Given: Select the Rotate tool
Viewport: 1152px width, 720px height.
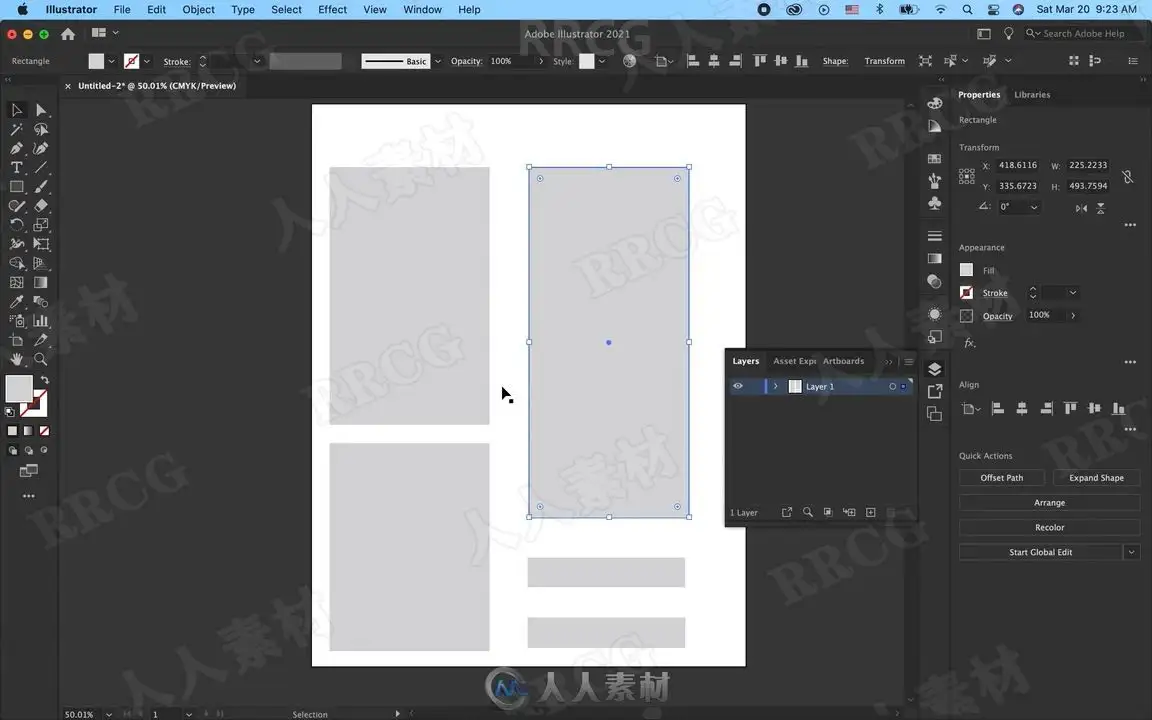Looking at the screenshot, I should [16, 225].
